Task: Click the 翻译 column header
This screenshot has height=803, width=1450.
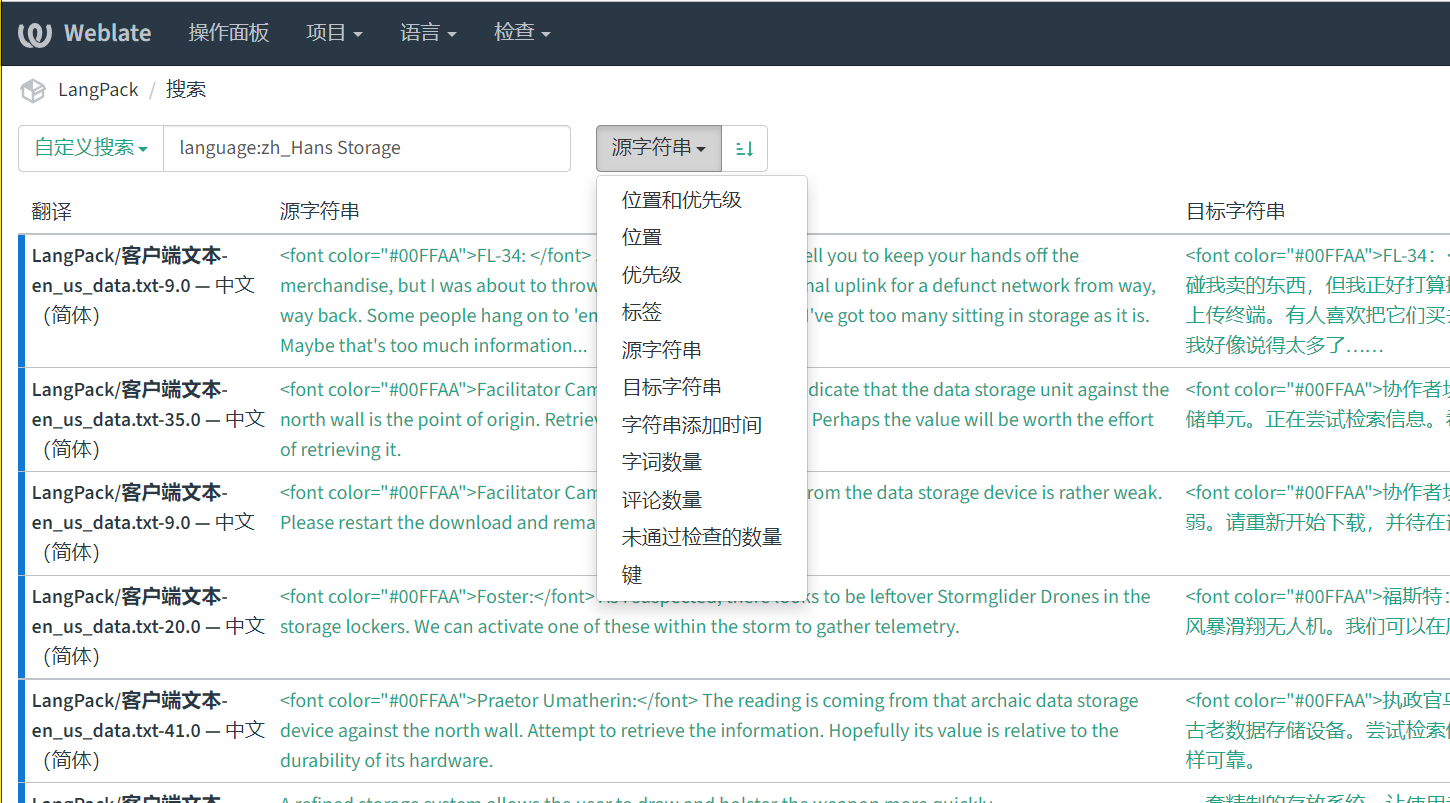Action: click(x=52, y=212)
